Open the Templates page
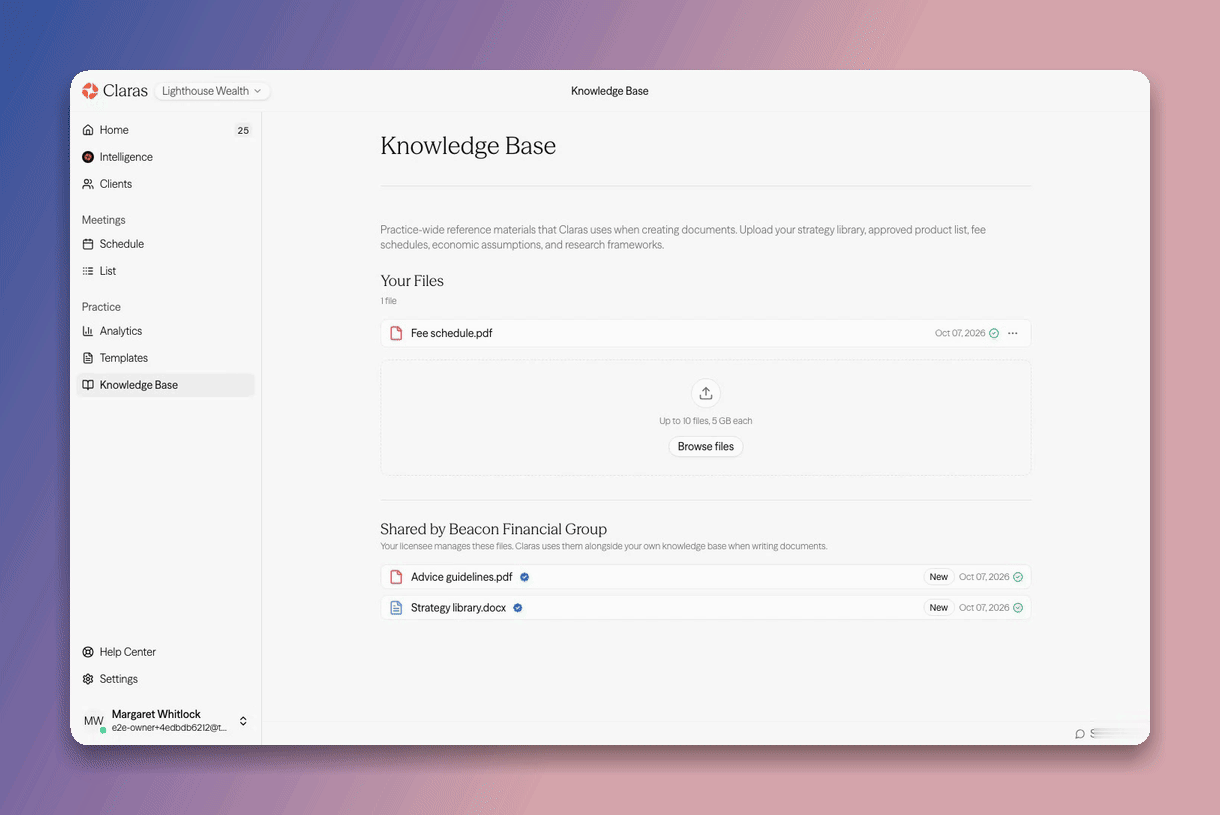 [165, 358]
